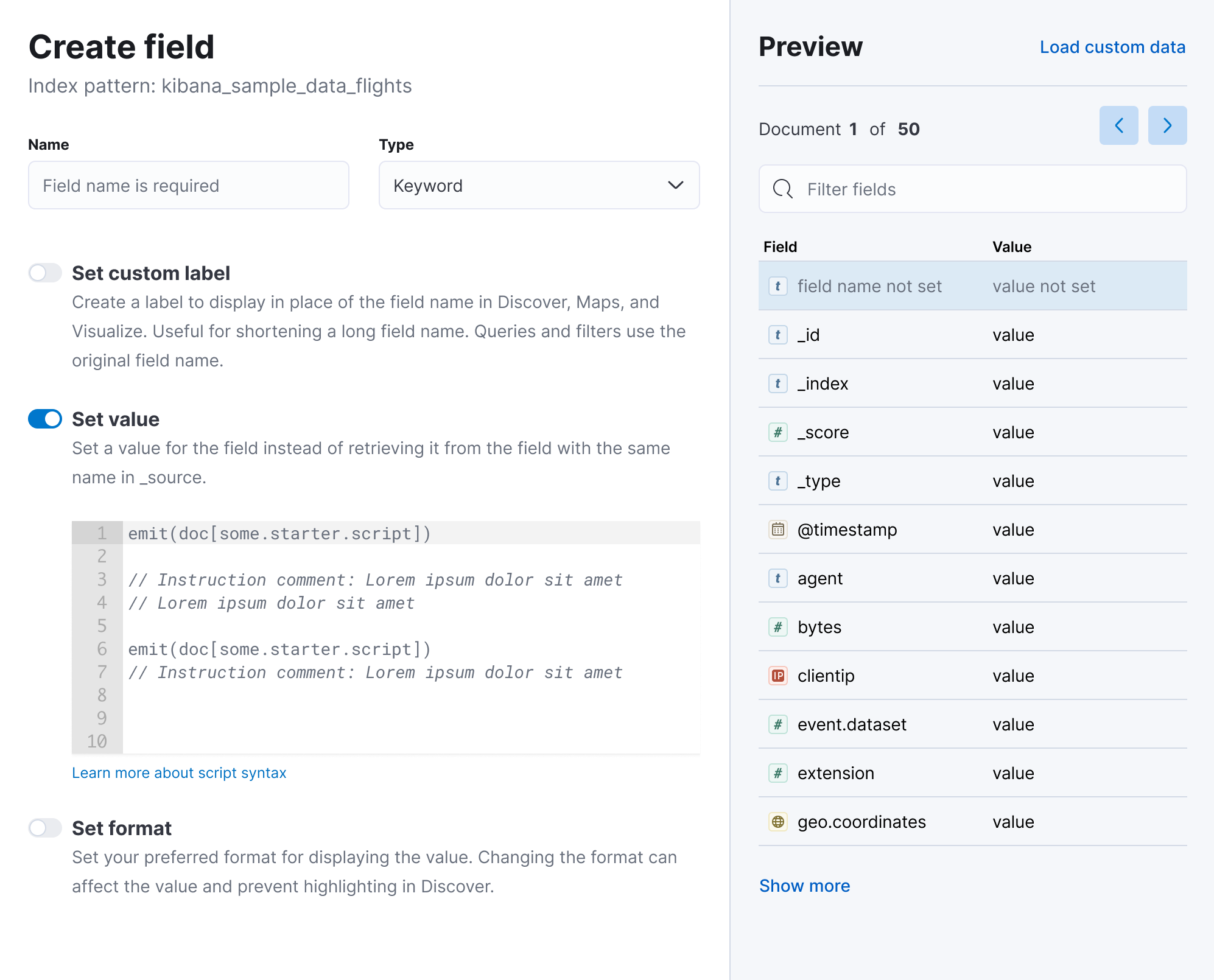Click the number icon beside event.dataset

[778, 724]
